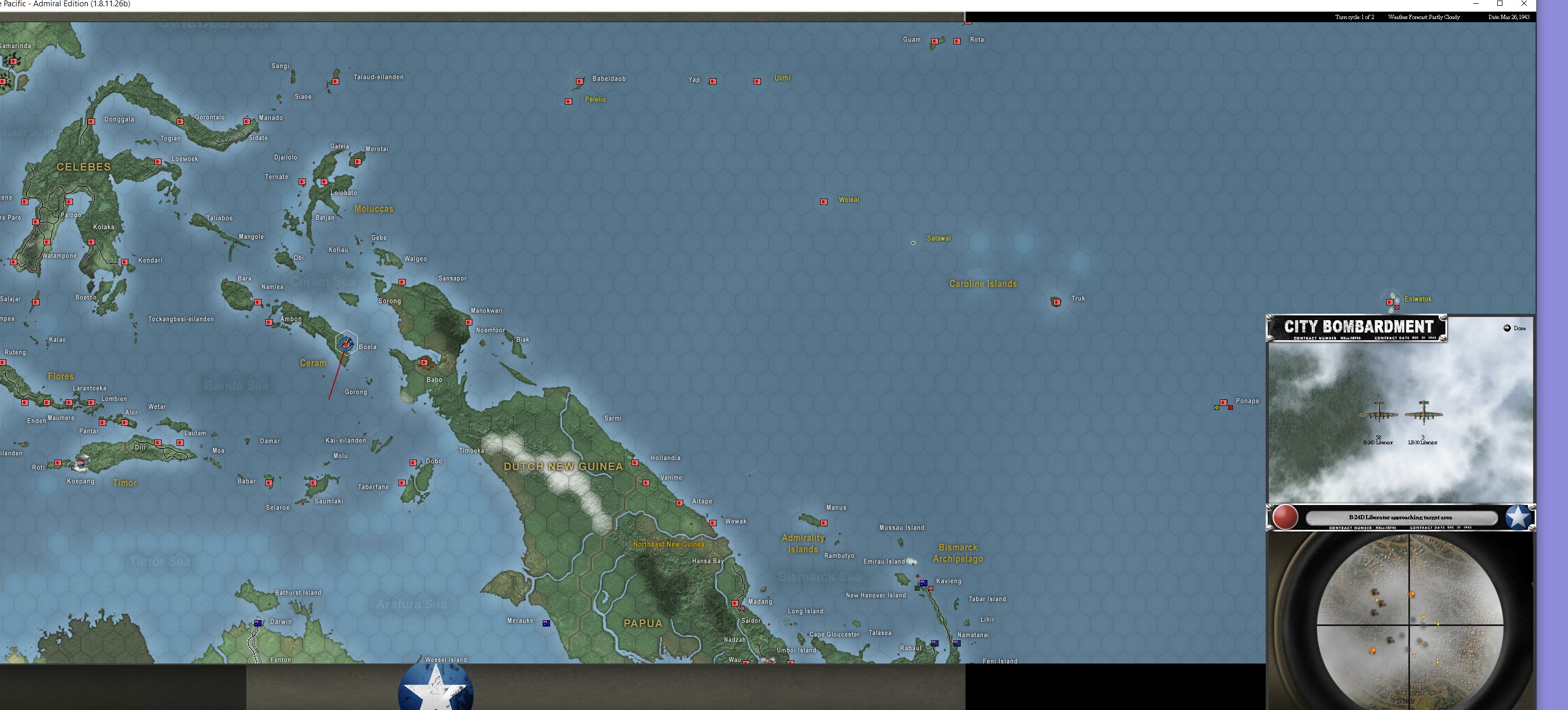Click the CITY BOMBARDMENT title plate
Screen dimensions: 1568x710
[1357, 329]
